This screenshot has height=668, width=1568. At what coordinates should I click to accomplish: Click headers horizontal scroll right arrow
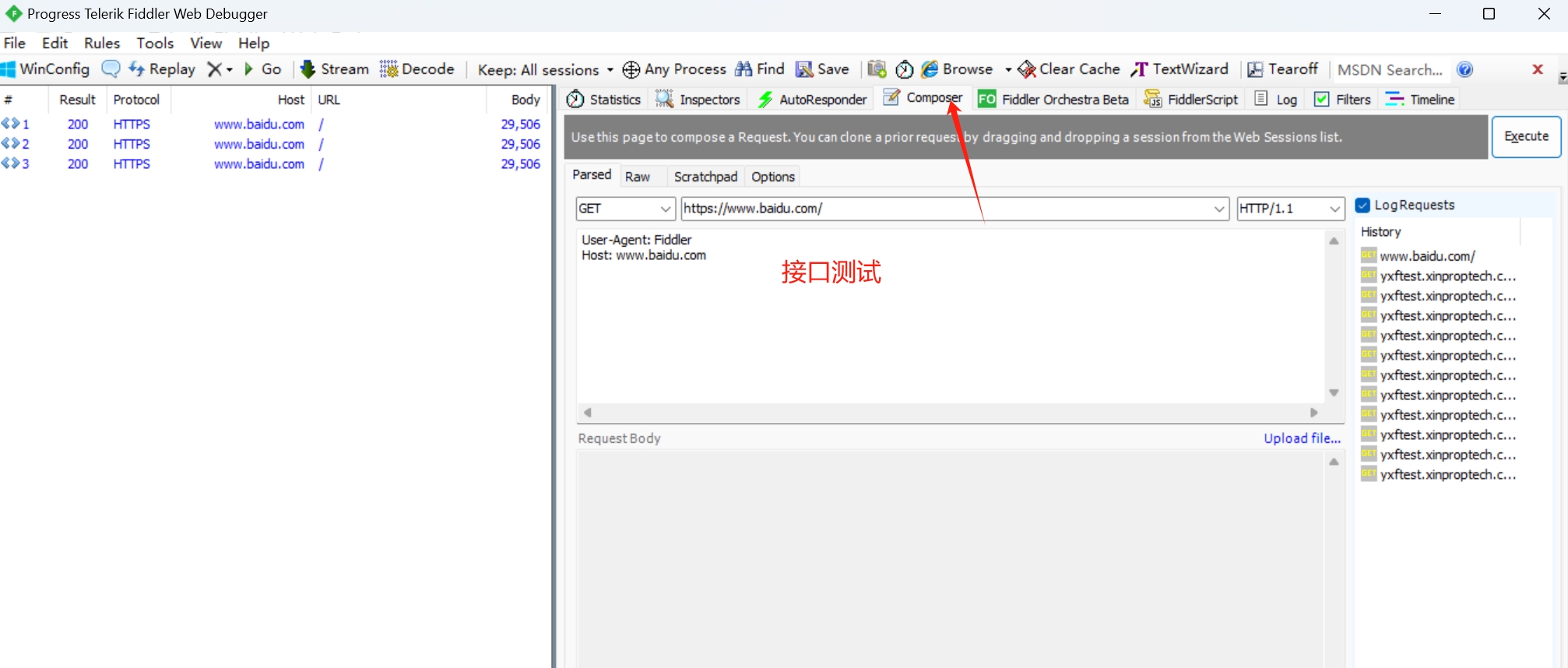tap(1314, 413)
